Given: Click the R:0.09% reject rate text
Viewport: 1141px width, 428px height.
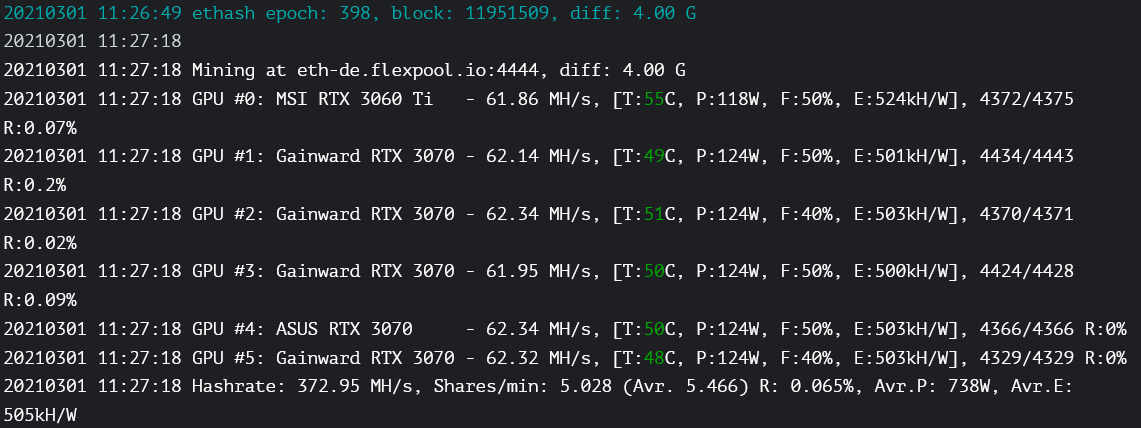Looking at the screenshot, I should (40, 300).
